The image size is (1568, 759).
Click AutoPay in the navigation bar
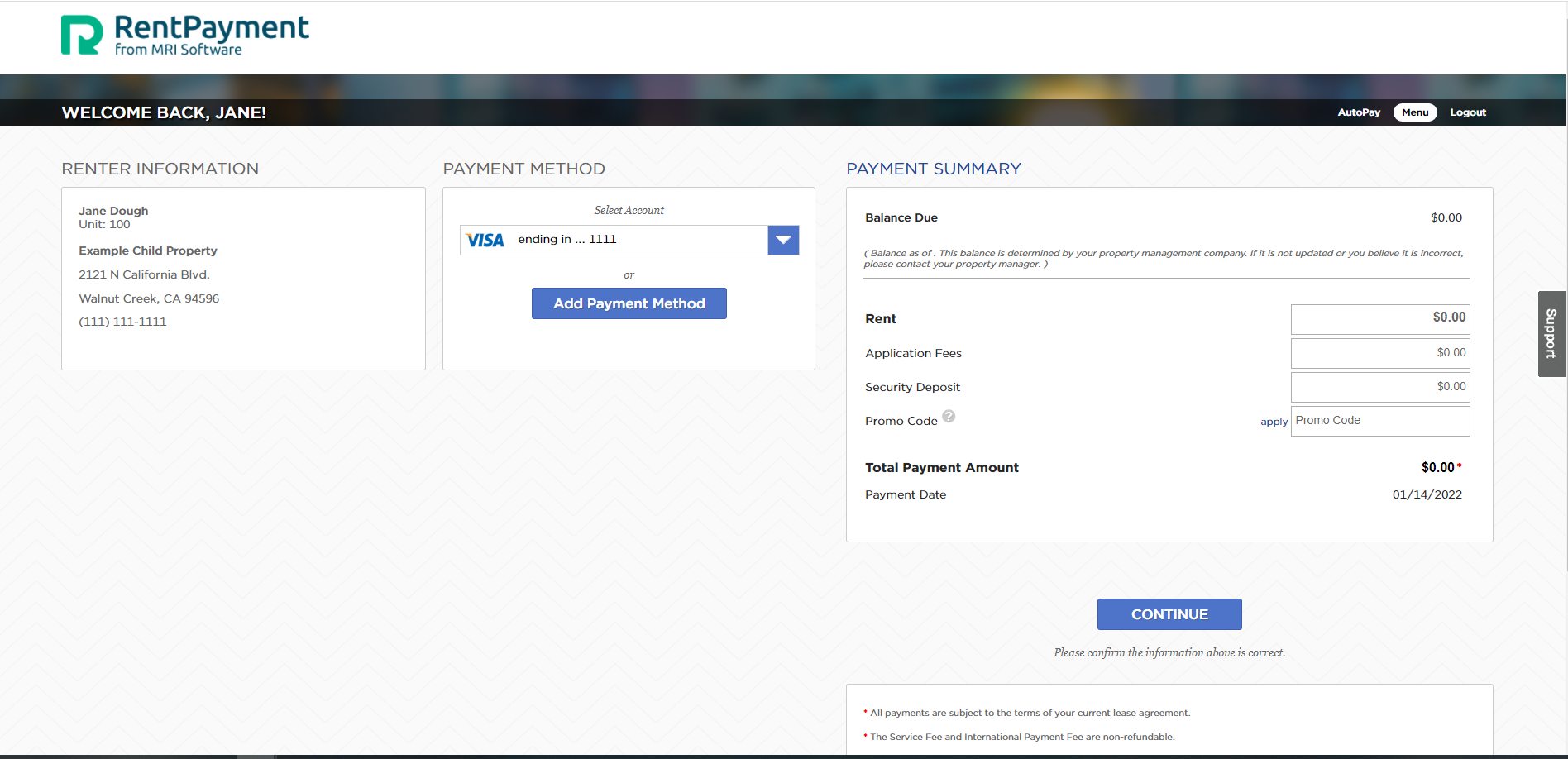click(x=1358, y=112)
